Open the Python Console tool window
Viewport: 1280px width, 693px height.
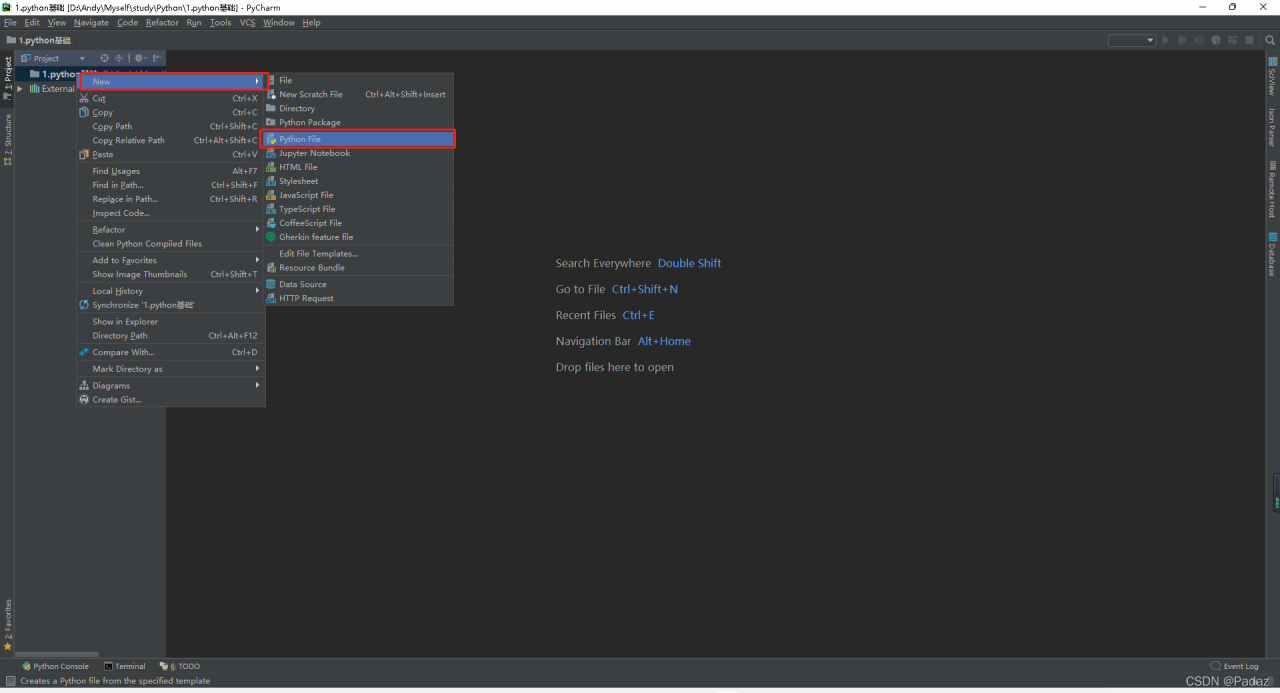pyautogui.click(x=55, y=666)
